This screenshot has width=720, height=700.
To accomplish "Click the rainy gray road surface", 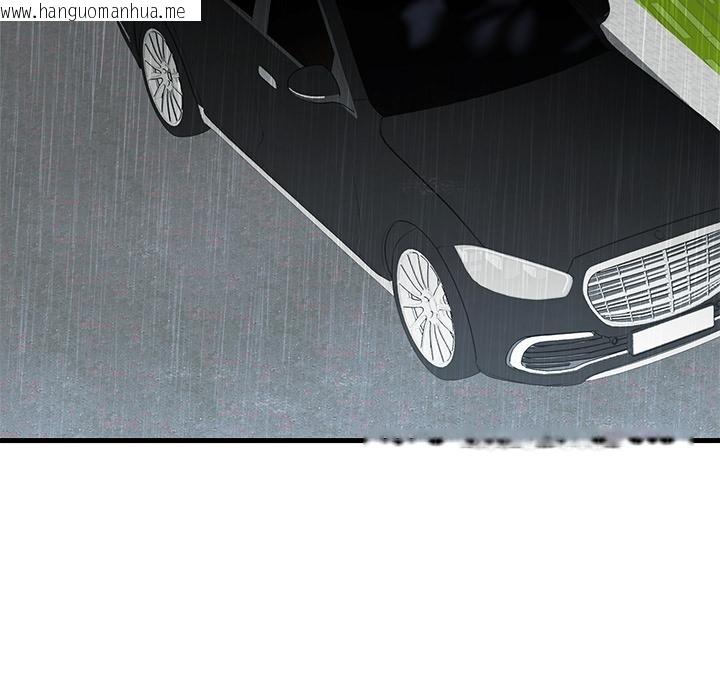I will coord(150,300).
